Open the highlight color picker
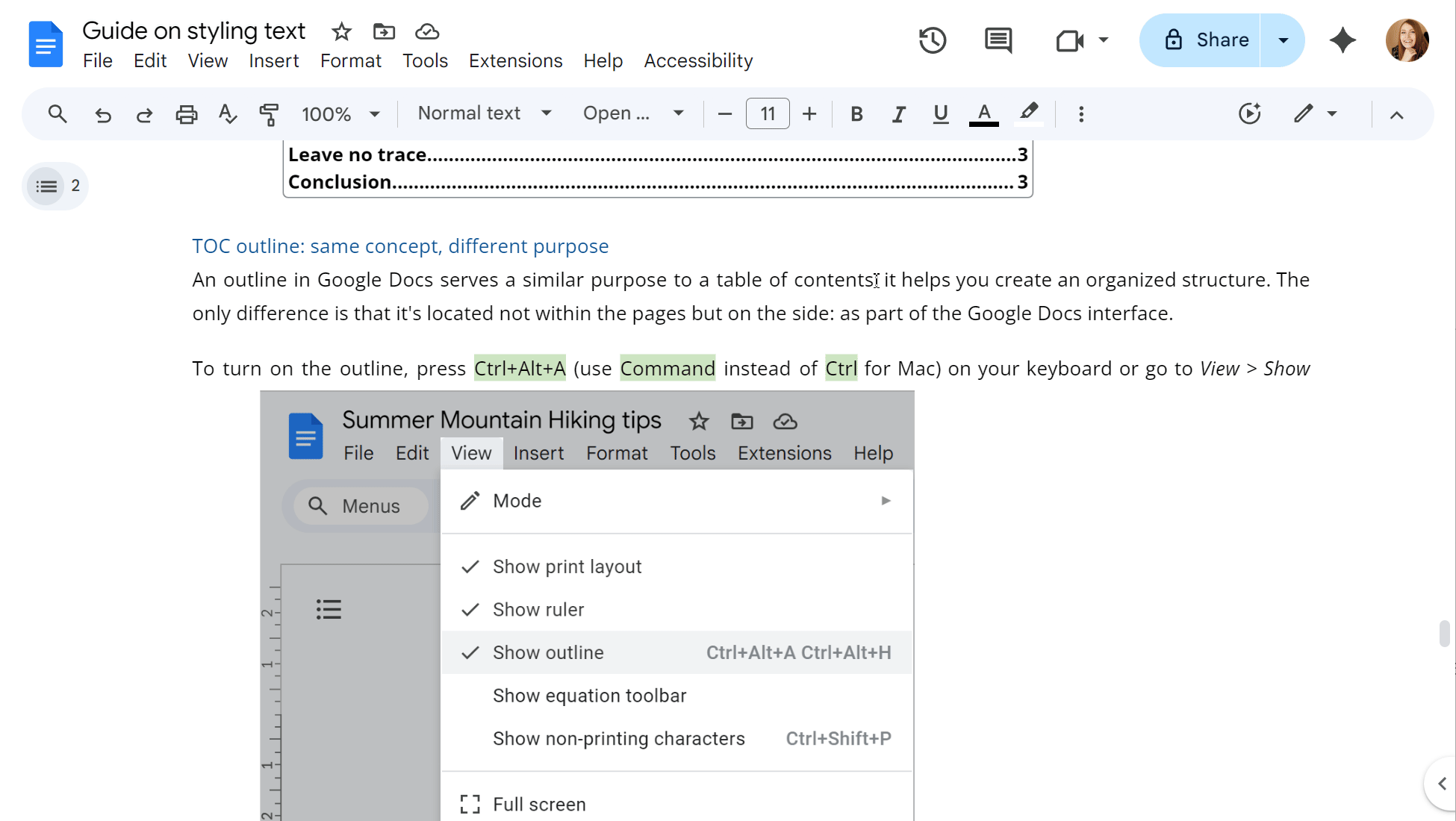 point(1029,114)
